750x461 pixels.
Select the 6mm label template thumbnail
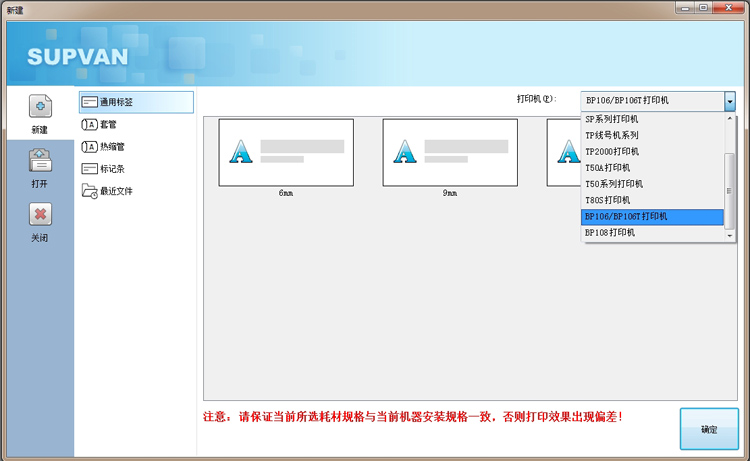coord(286,152)
